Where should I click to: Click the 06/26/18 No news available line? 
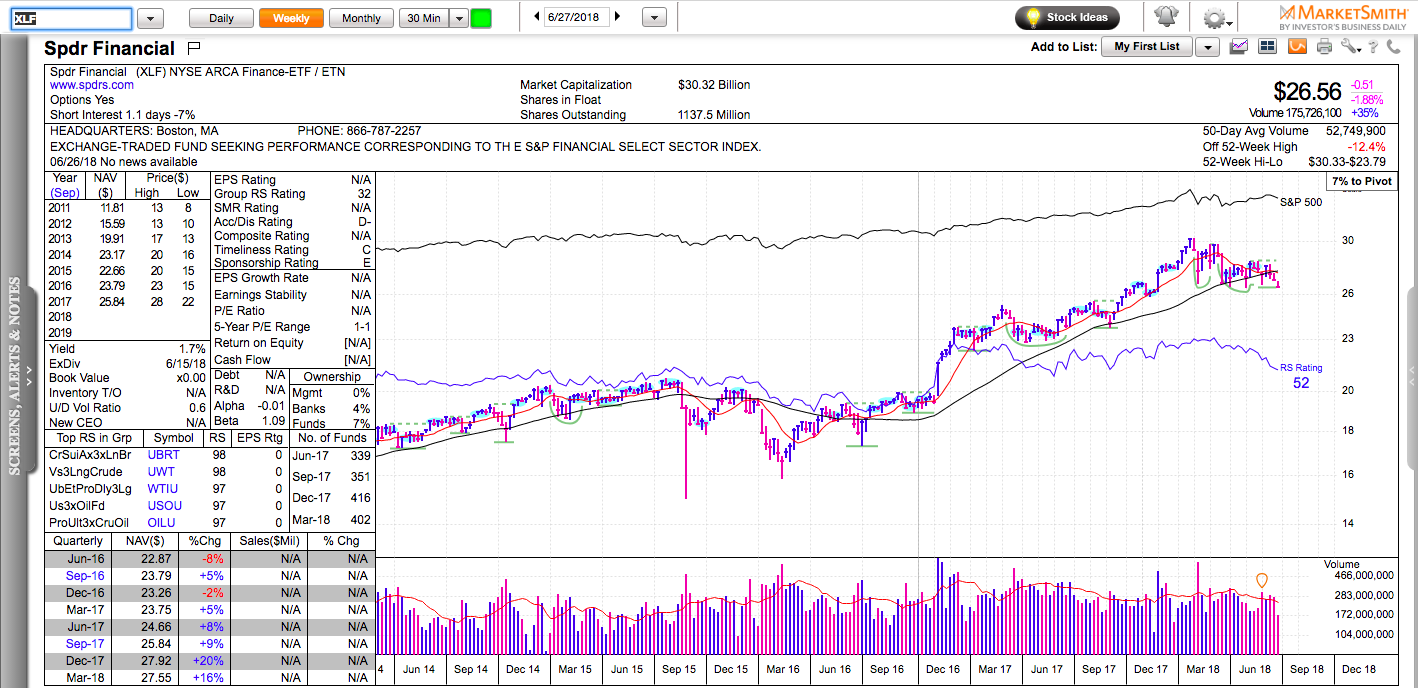click(x=124, y=162)
